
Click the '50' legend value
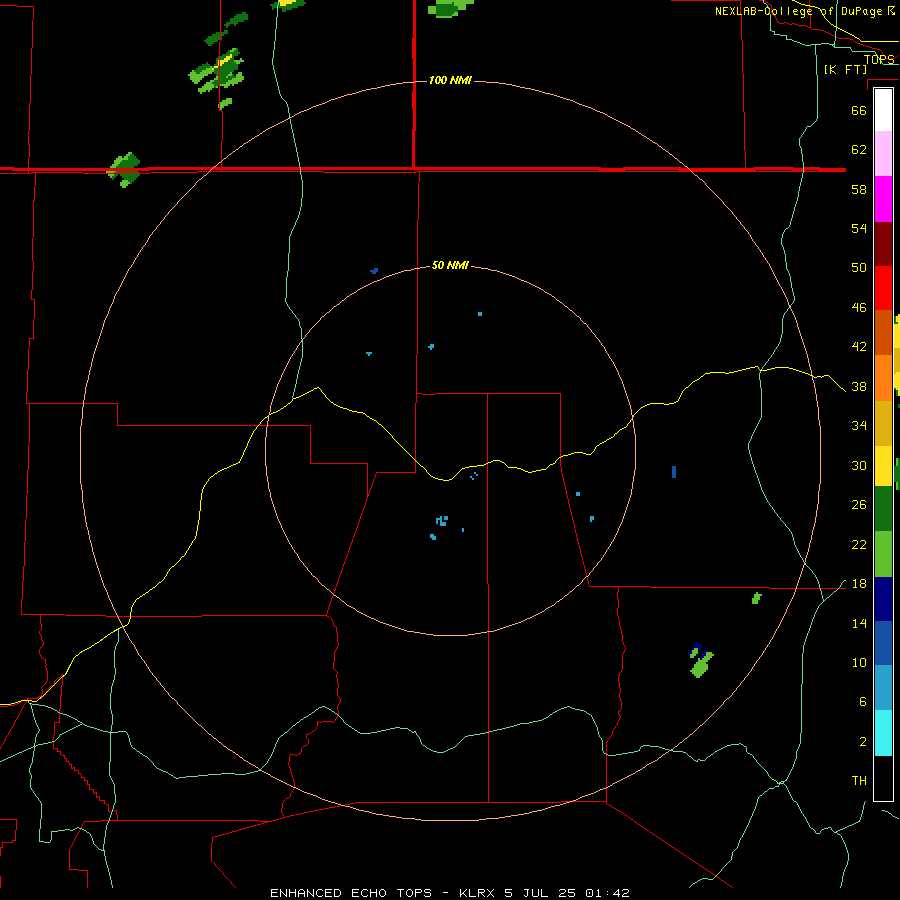[x=859, y=268]
